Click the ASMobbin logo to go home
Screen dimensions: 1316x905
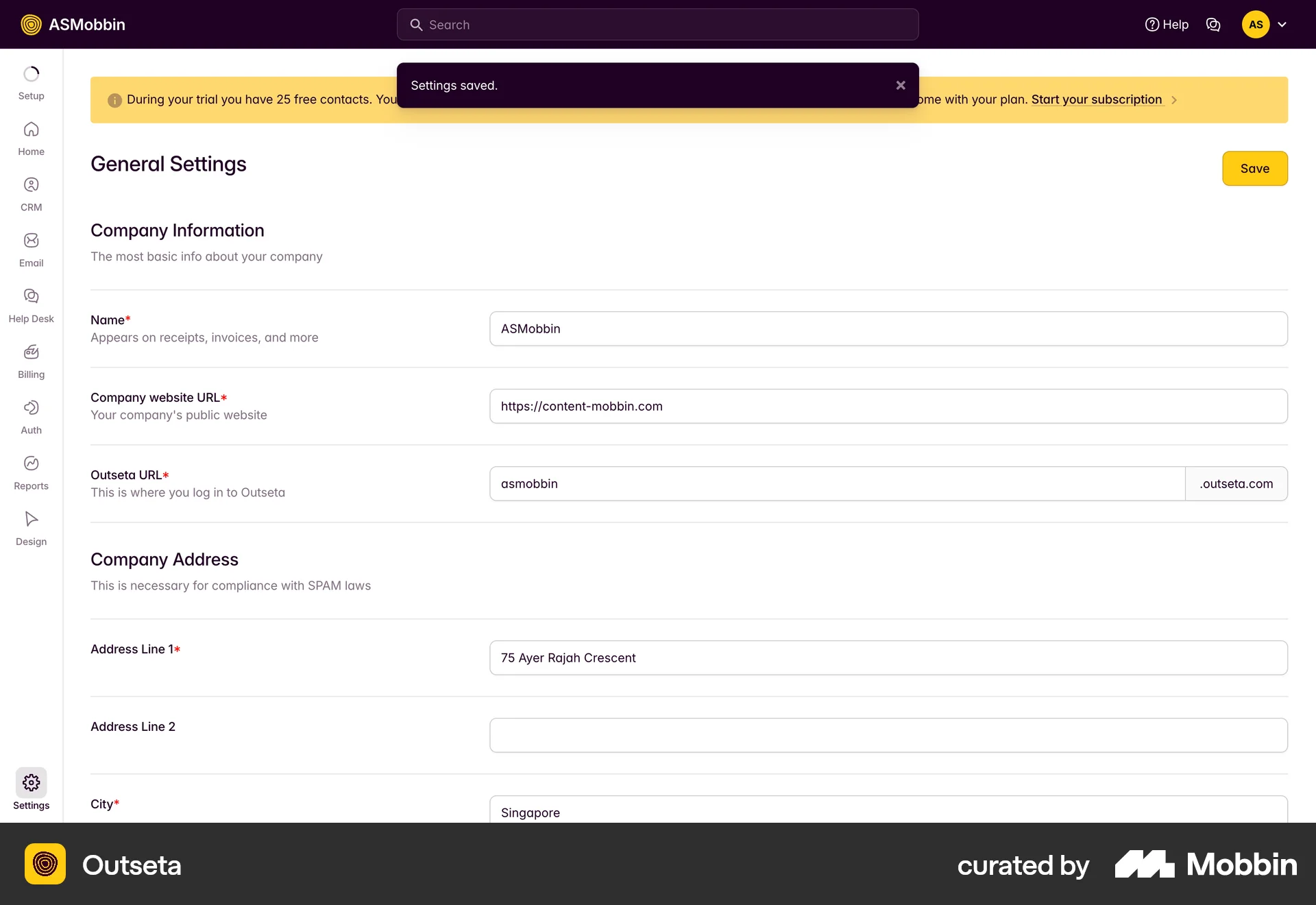[x=73, y=24]
